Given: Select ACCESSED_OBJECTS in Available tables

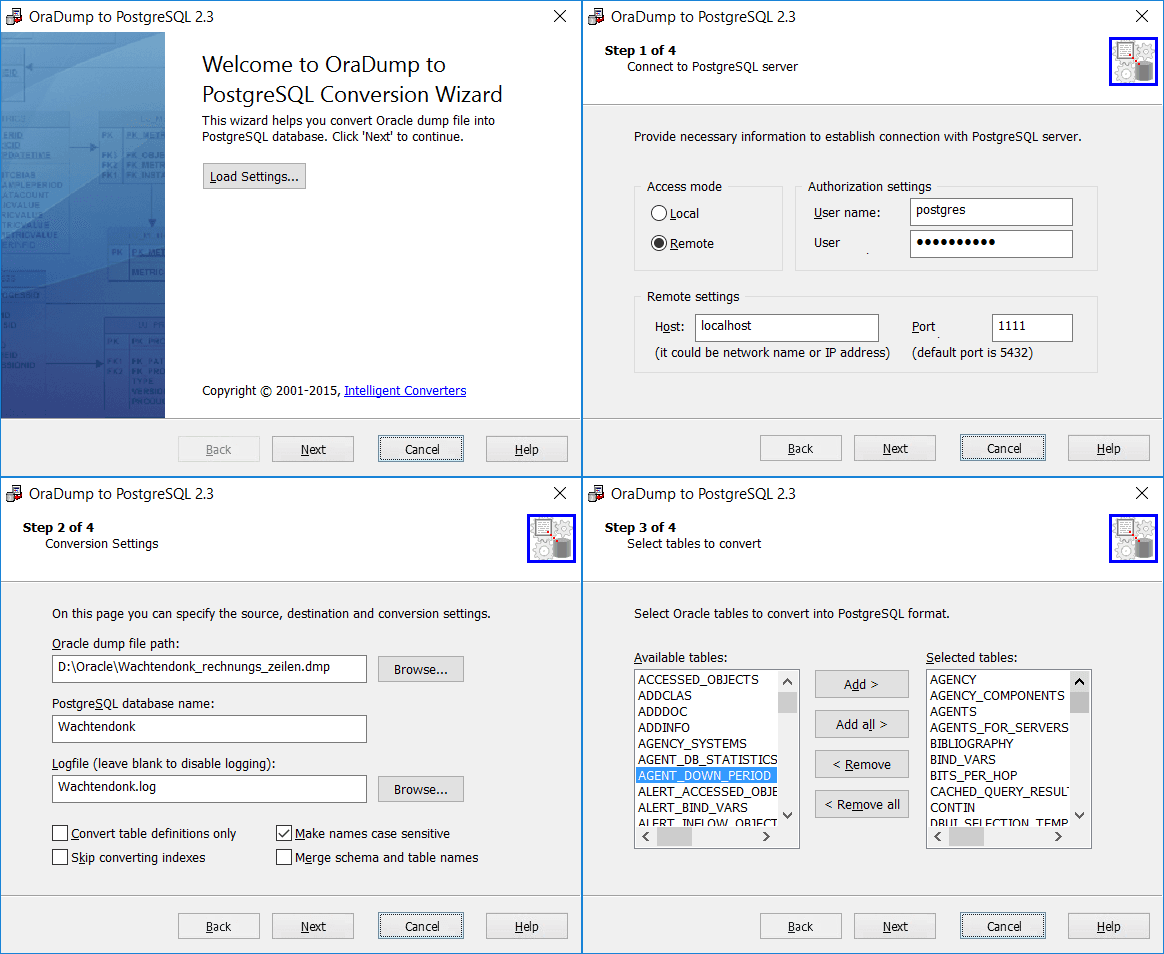Looking at the screenshot, I should (706, 679).
